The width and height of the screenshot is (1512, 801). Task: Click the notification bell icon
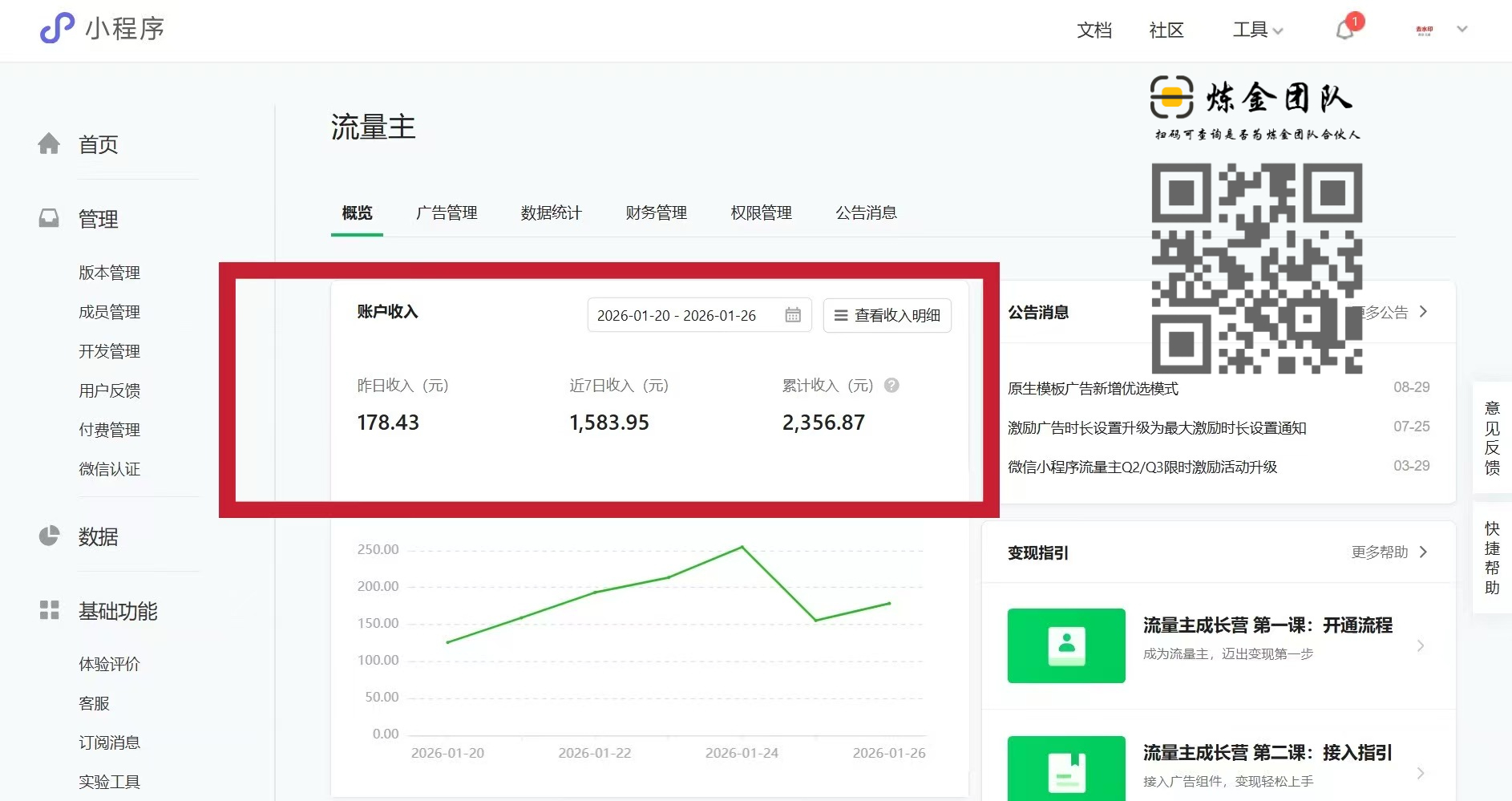1345,30
